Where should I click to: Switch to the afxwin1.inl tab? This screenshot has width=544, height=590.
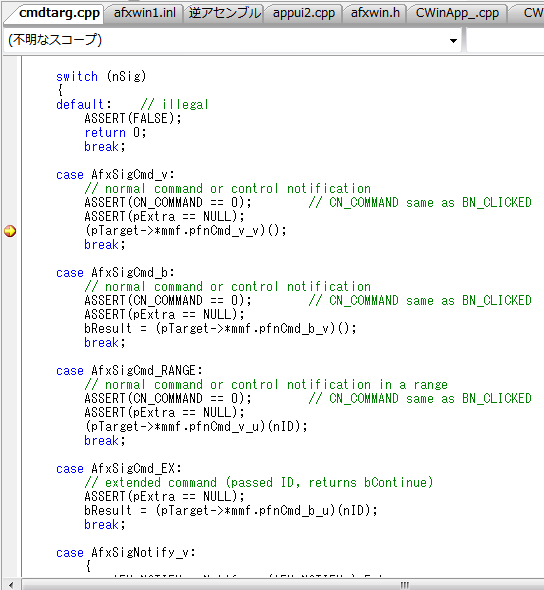145,13
